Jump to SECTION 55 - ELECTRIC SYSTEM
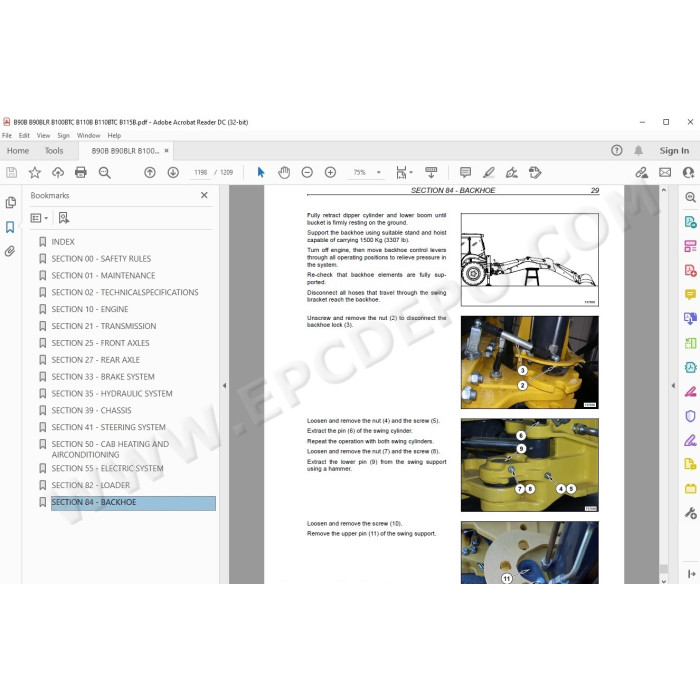Viewport: 700px width, 700px height. tap(107, 468)
